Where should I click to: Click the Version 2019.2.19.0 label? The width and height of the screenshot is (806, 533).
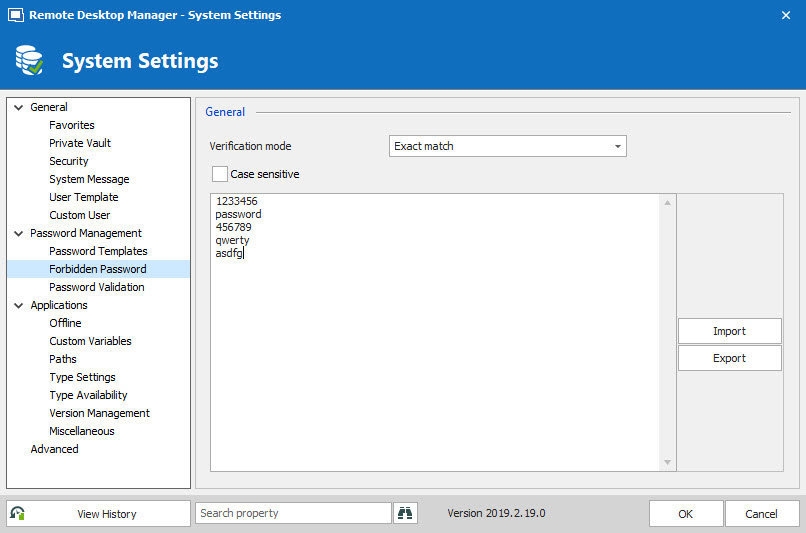tap(496, 513)
